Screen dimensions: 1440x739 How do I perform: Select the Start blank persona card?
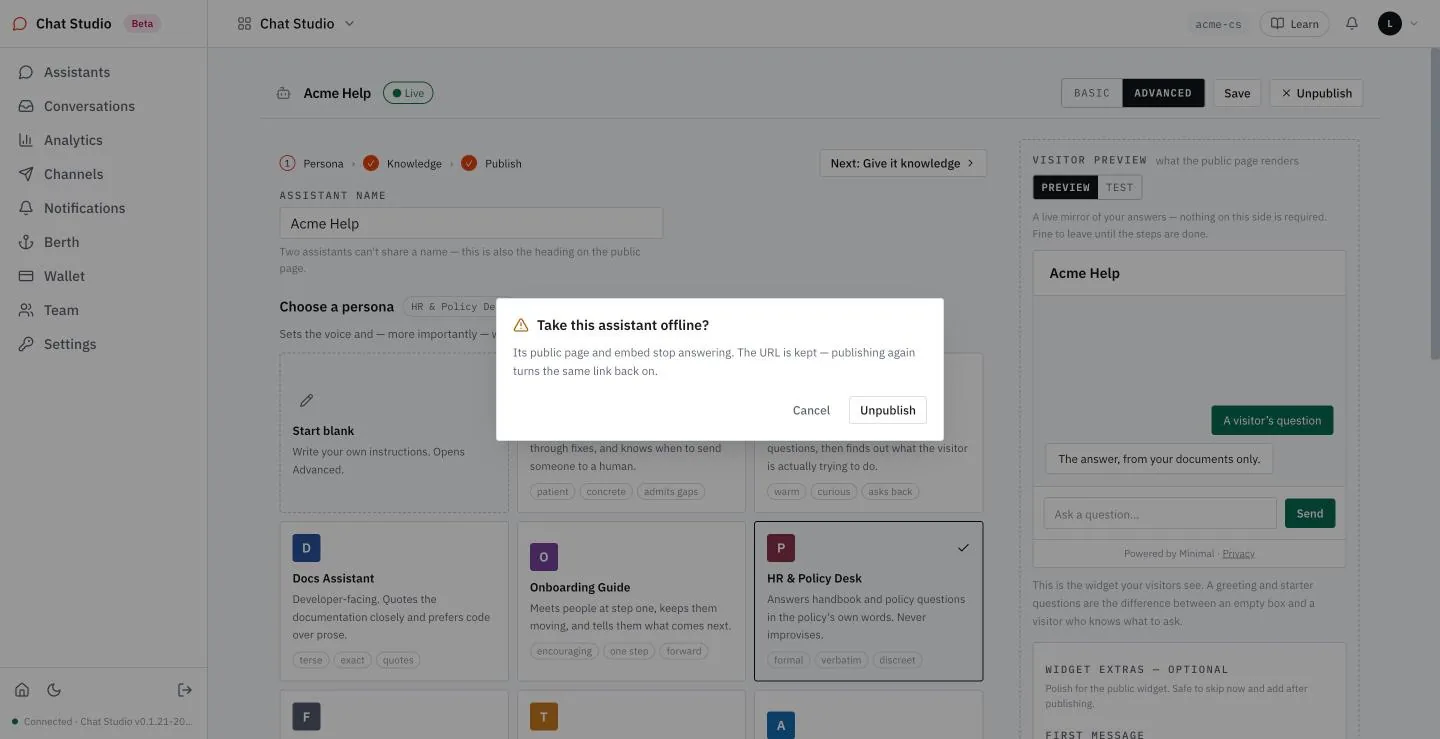coord(394,433)
